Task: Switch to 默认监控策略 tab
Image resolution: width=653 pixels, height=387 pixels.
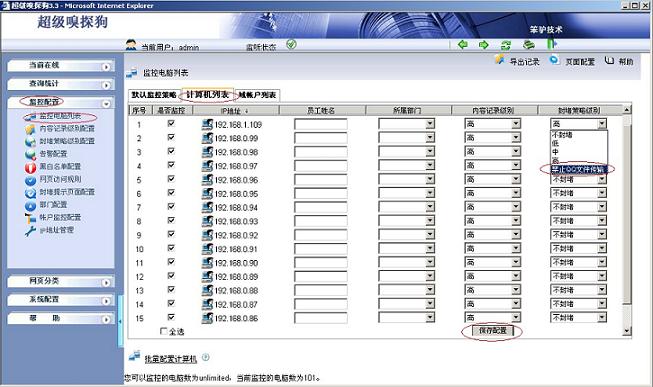Action: pos(154,95)
